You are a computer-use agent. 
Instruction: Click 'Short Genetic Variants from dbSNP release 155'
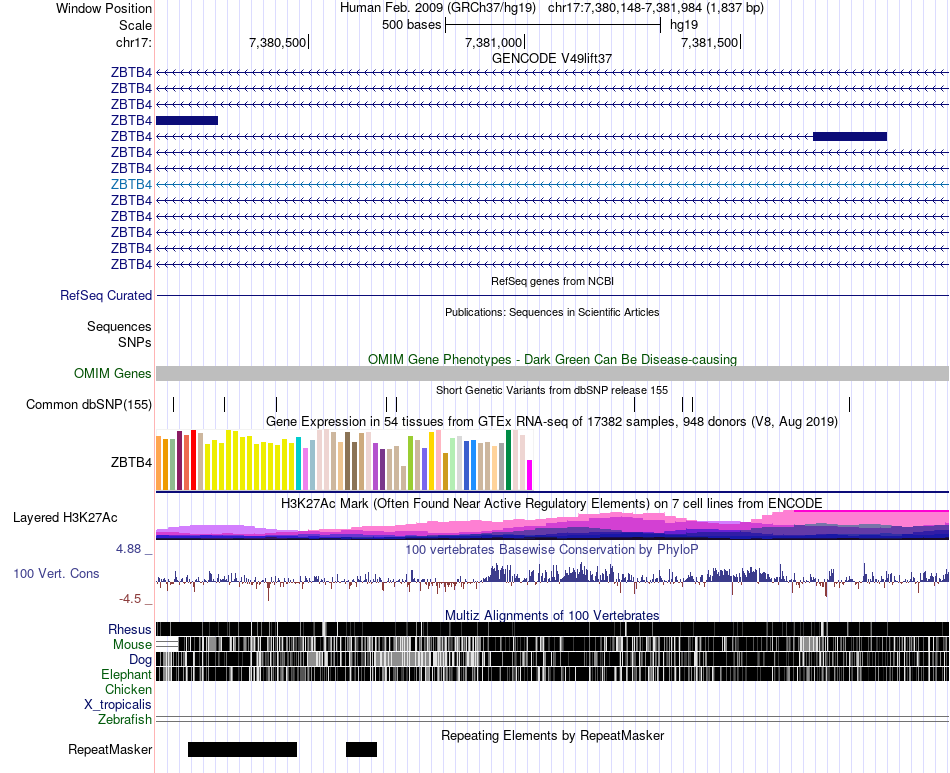pos(552,390)
